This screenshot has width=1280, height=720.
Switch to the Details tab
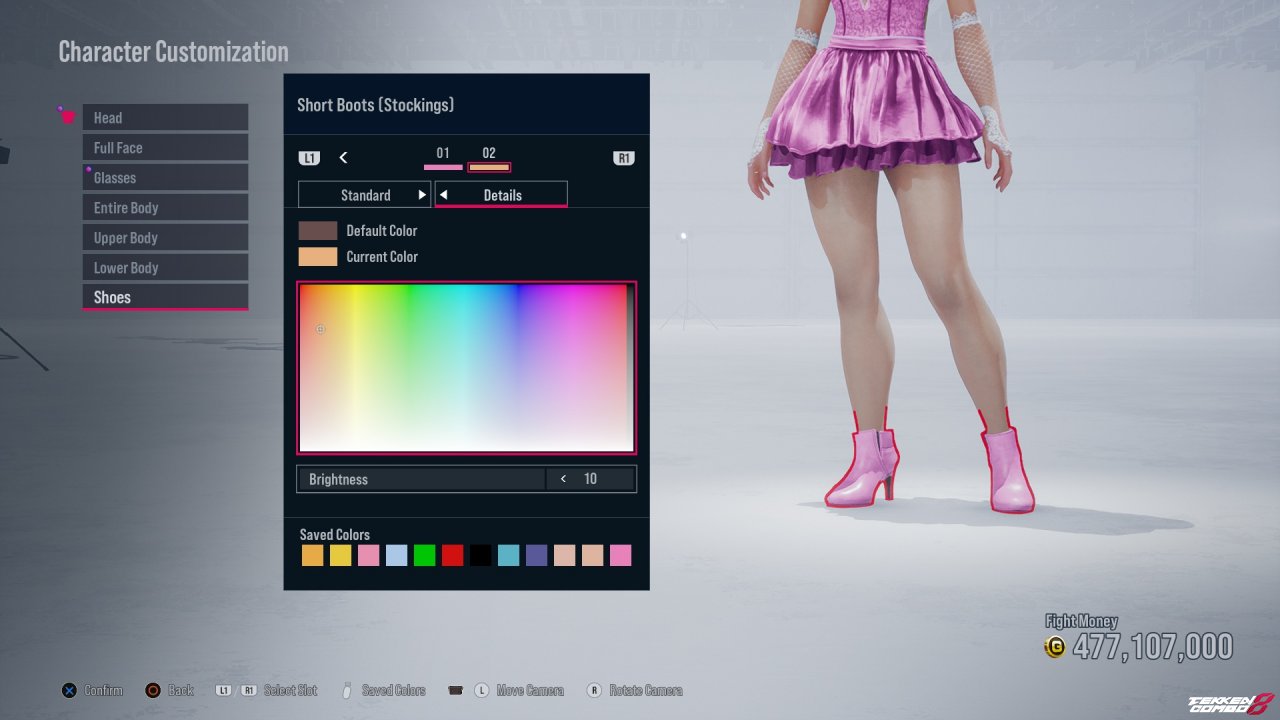502,195
